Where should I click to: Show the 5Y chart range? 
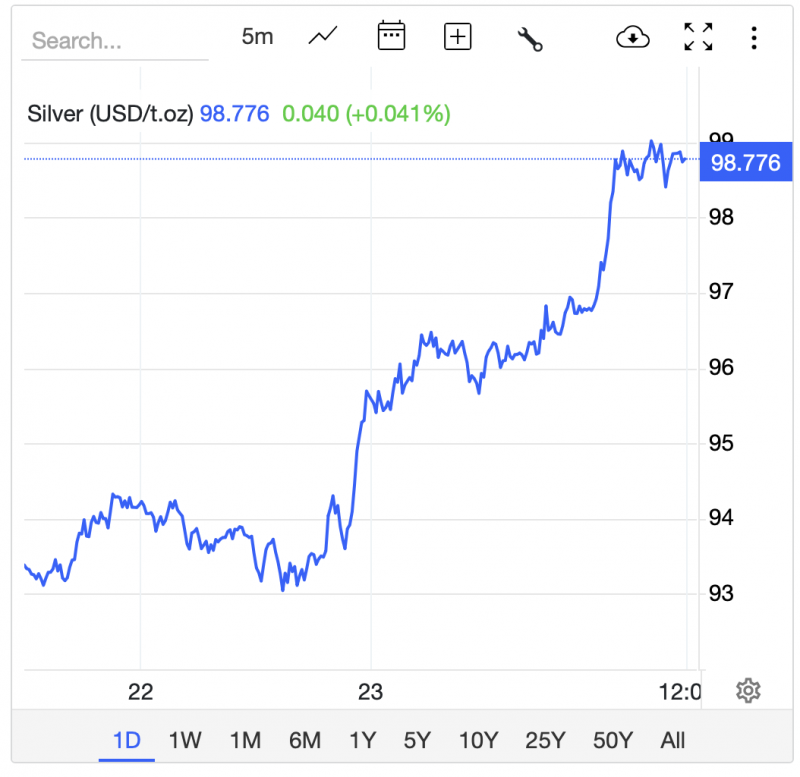(417, 740)
